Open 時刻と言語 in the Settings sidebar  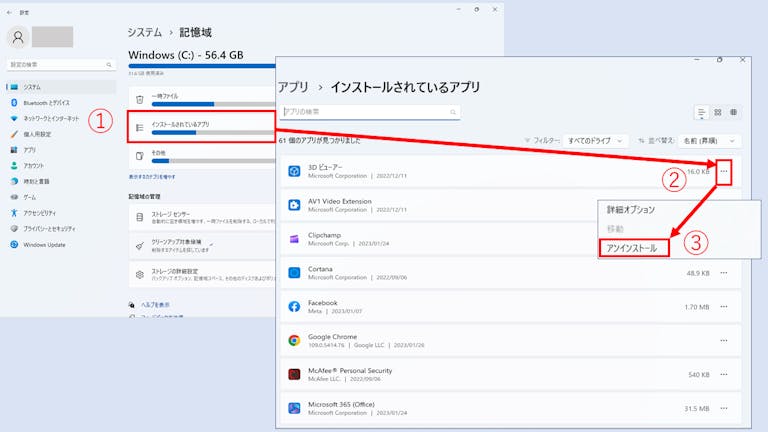tap(61, 181)
